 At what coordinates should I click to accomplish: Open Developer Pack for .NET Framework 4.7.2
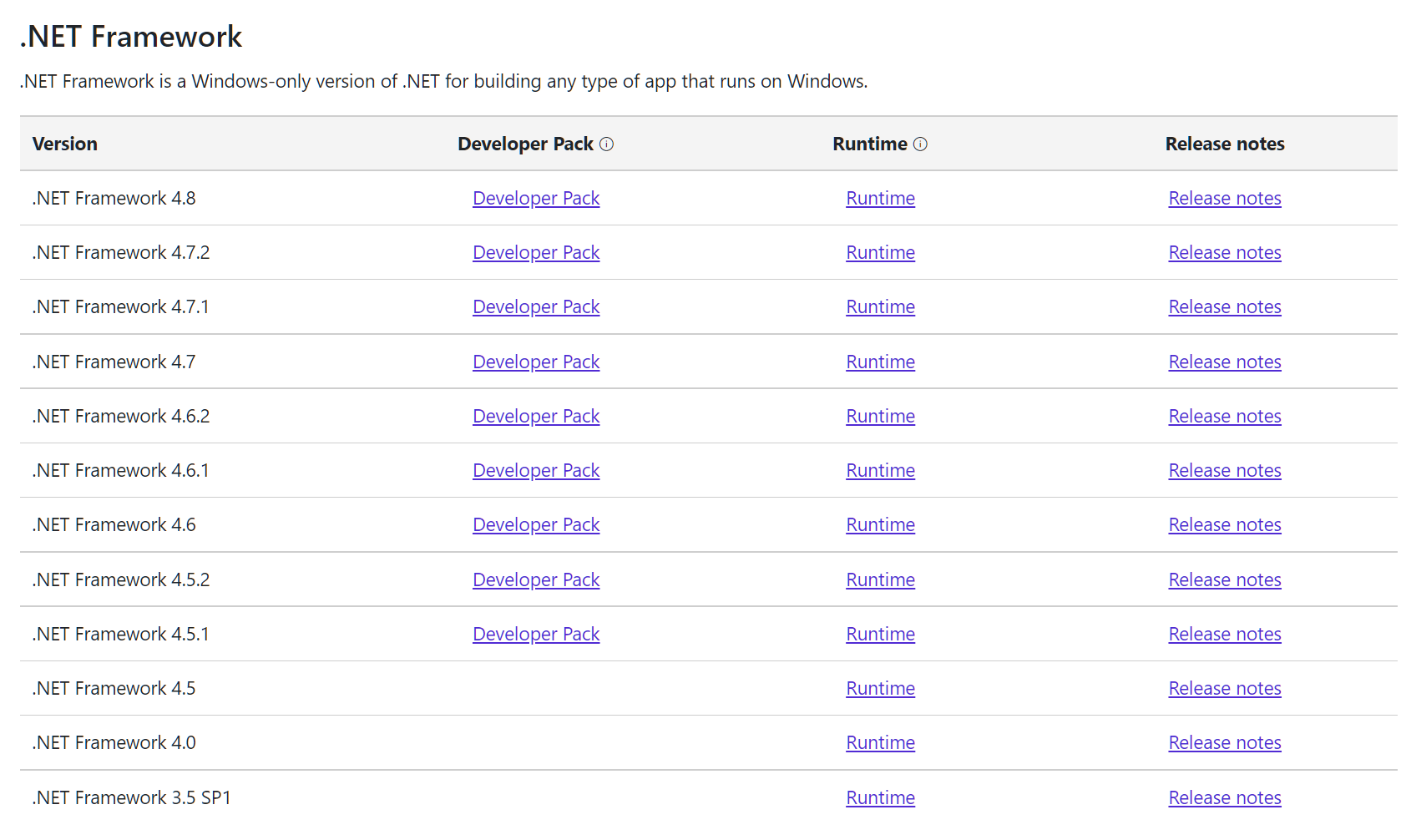point(536,253)
